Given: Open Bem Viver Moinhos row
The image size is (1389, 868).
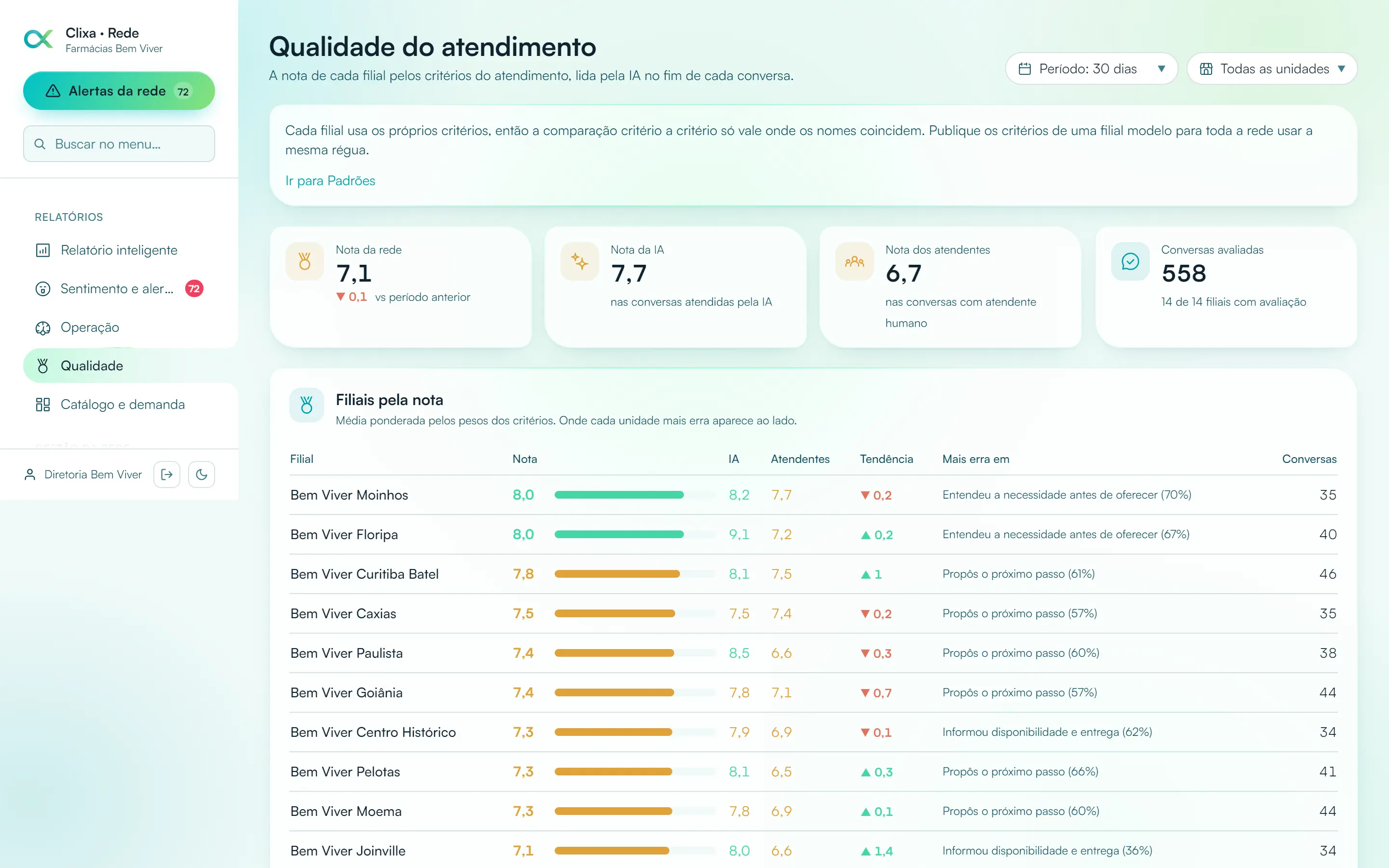Looking at the screenshot, I should tap(813, 495).
